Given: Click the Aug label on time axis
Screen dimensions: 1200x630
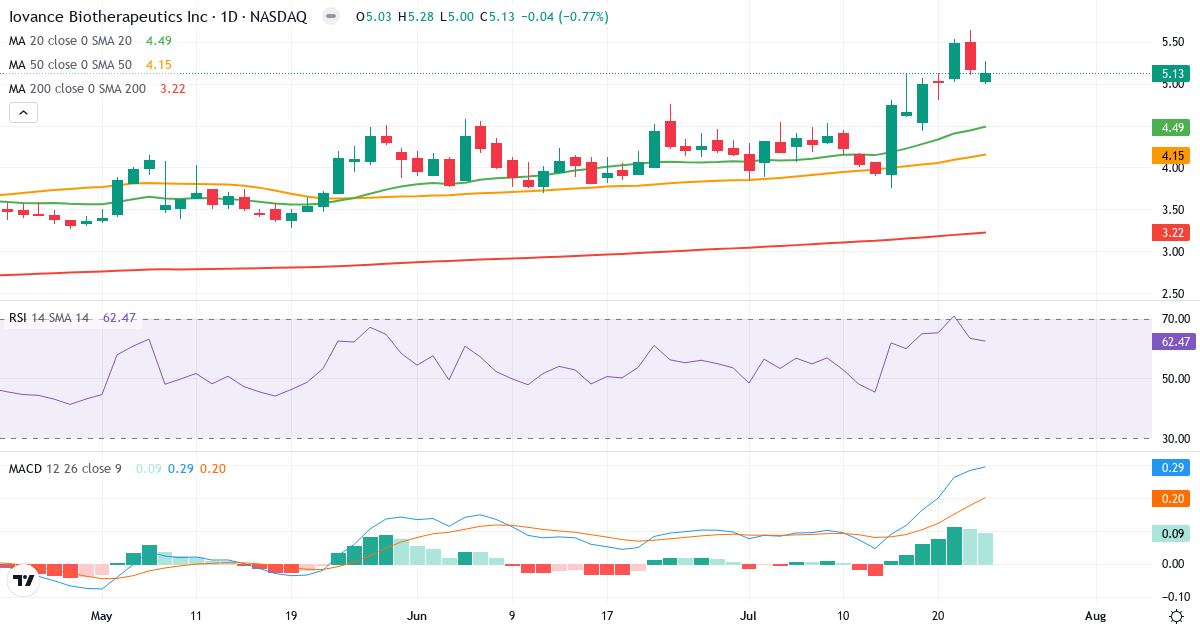Looking at the screenshot, I should [x=1095, y=616].
